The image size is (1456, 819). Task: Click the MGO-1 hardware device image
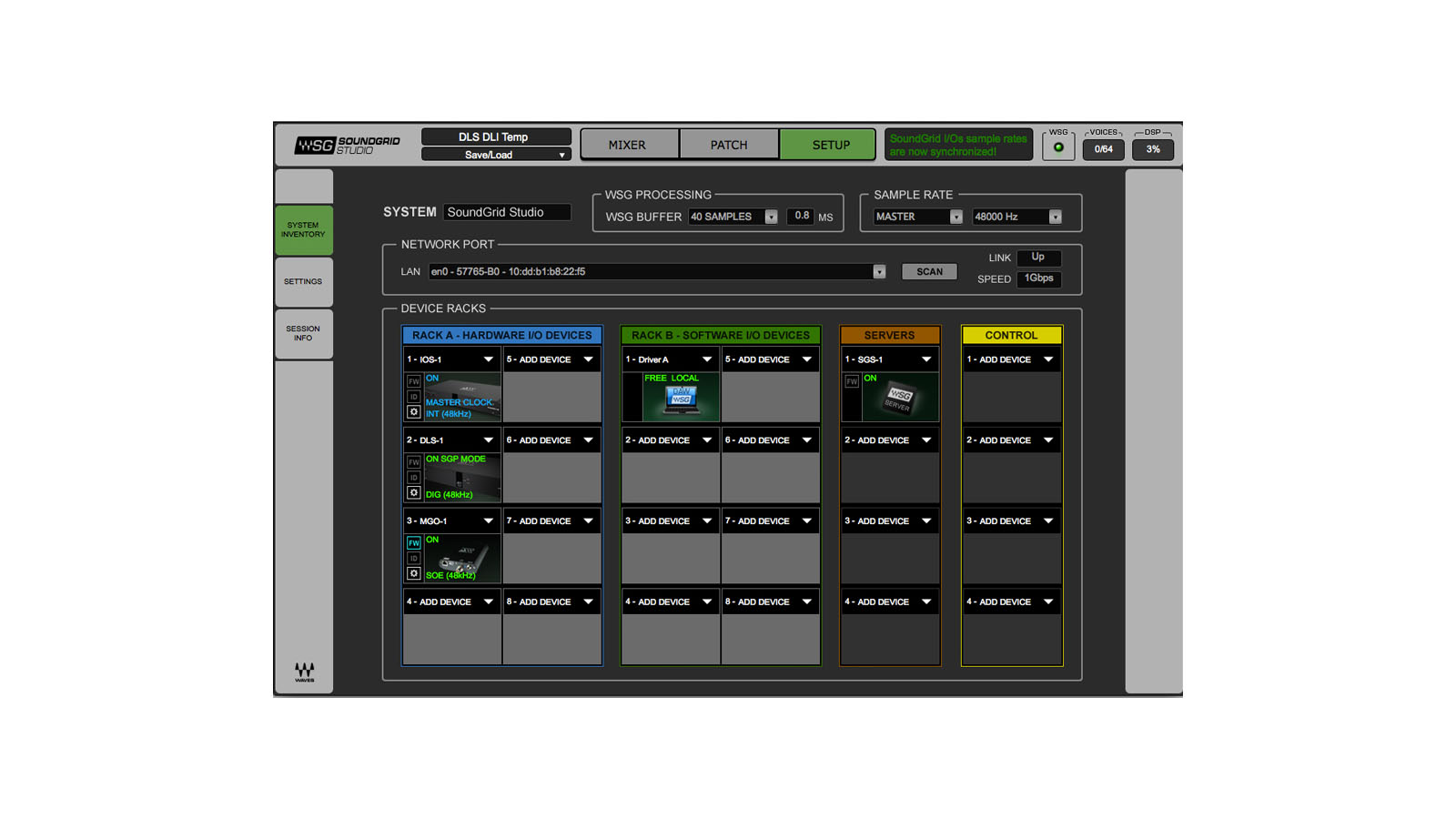tap(462, 559)
